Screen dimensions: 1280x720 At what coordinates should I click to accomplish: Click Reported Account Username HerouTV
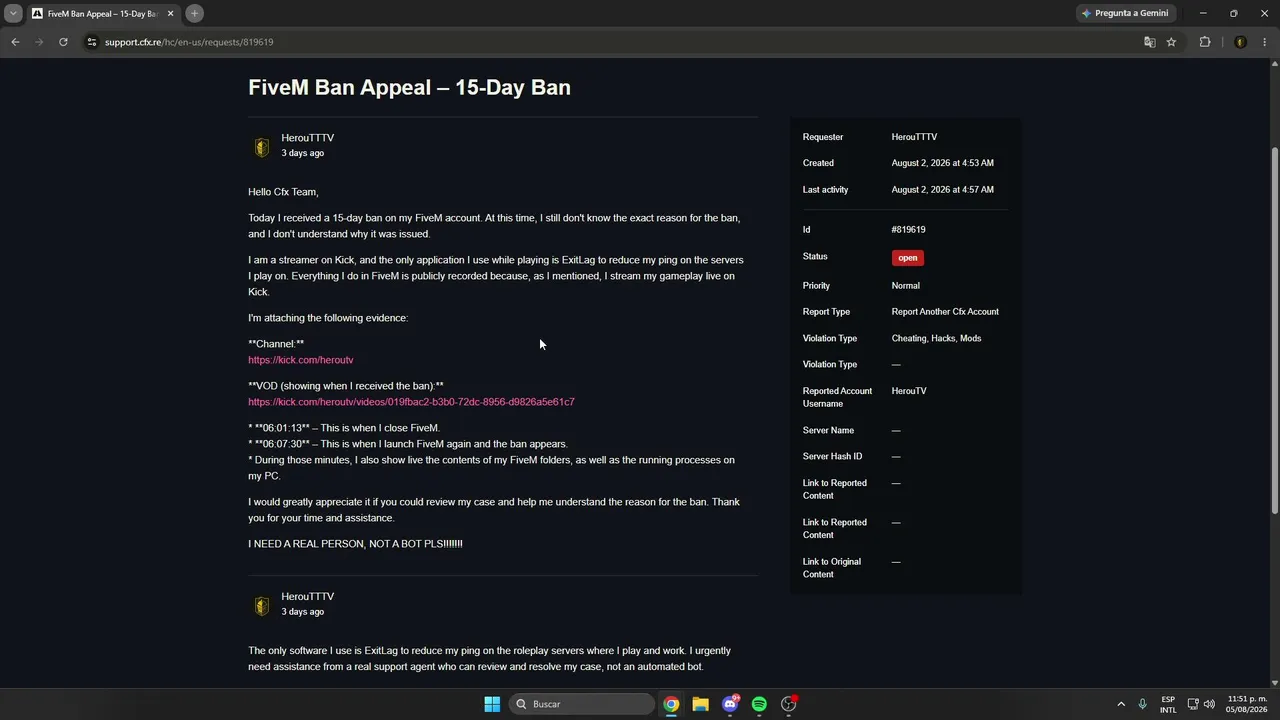tap(909, 391)
